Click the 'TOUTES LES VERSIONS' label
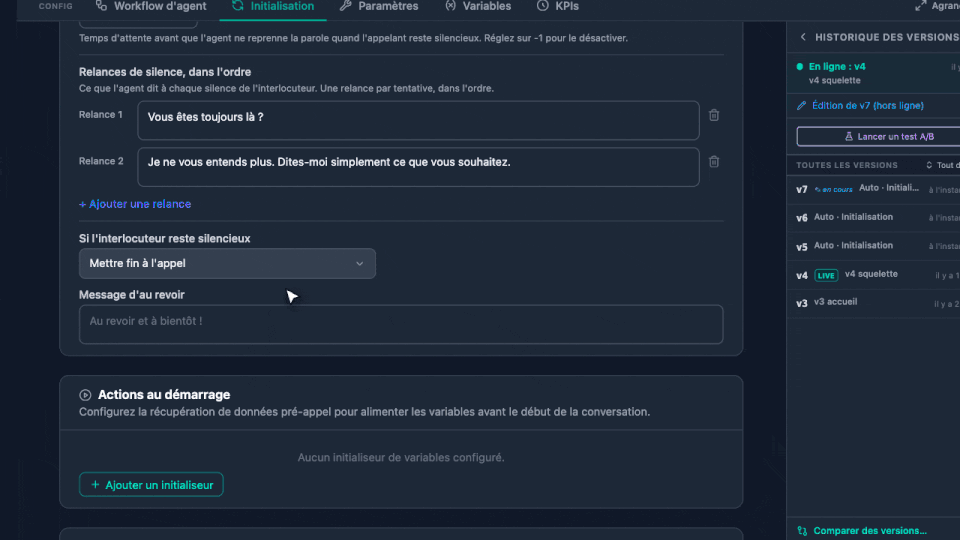 tap(847, 165)
